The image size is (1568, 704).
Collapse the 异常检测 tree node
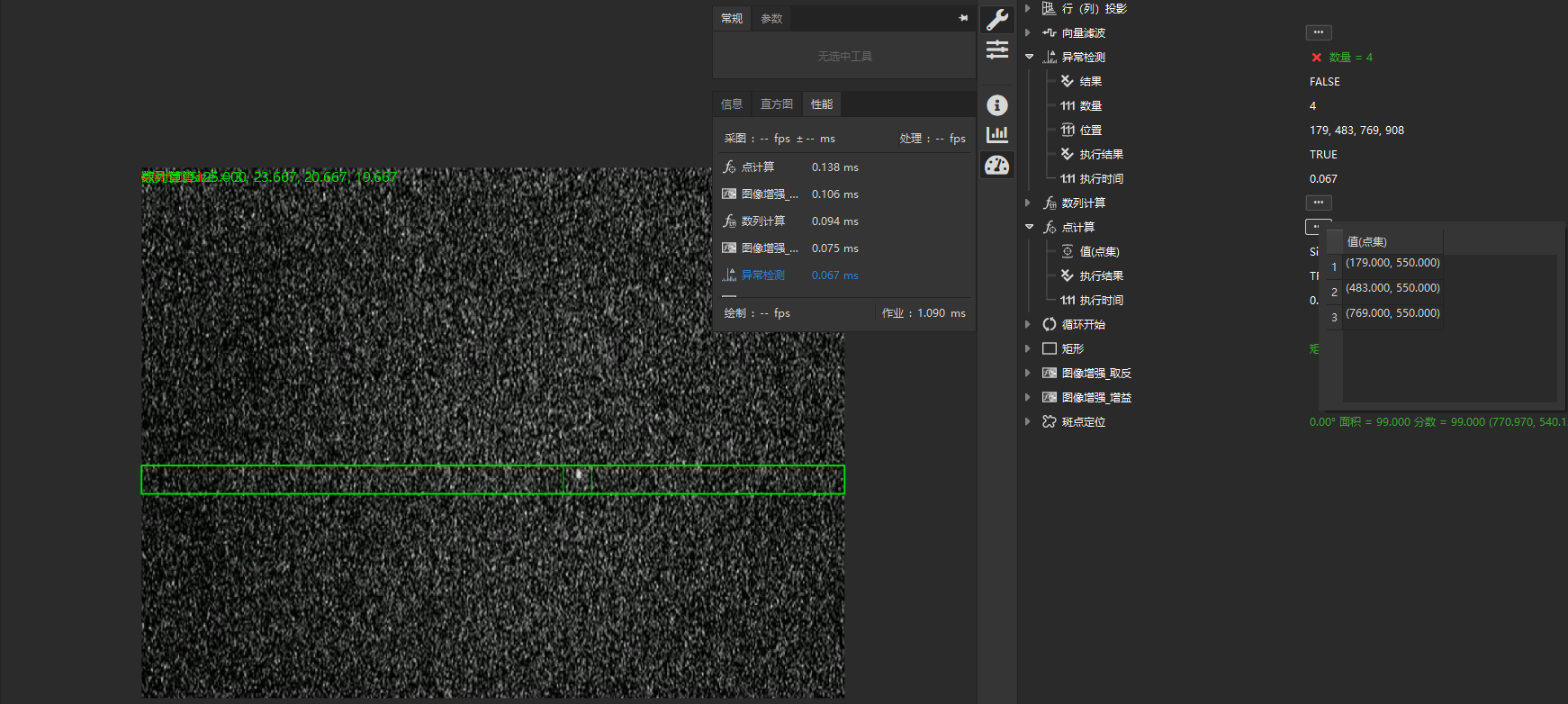click(1029, 57)
